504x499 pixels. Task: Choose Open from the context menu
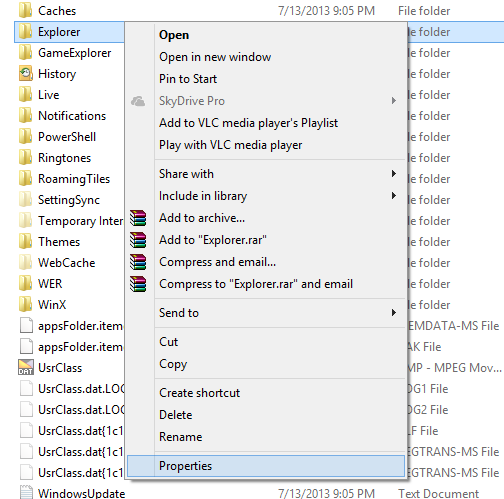266,35
